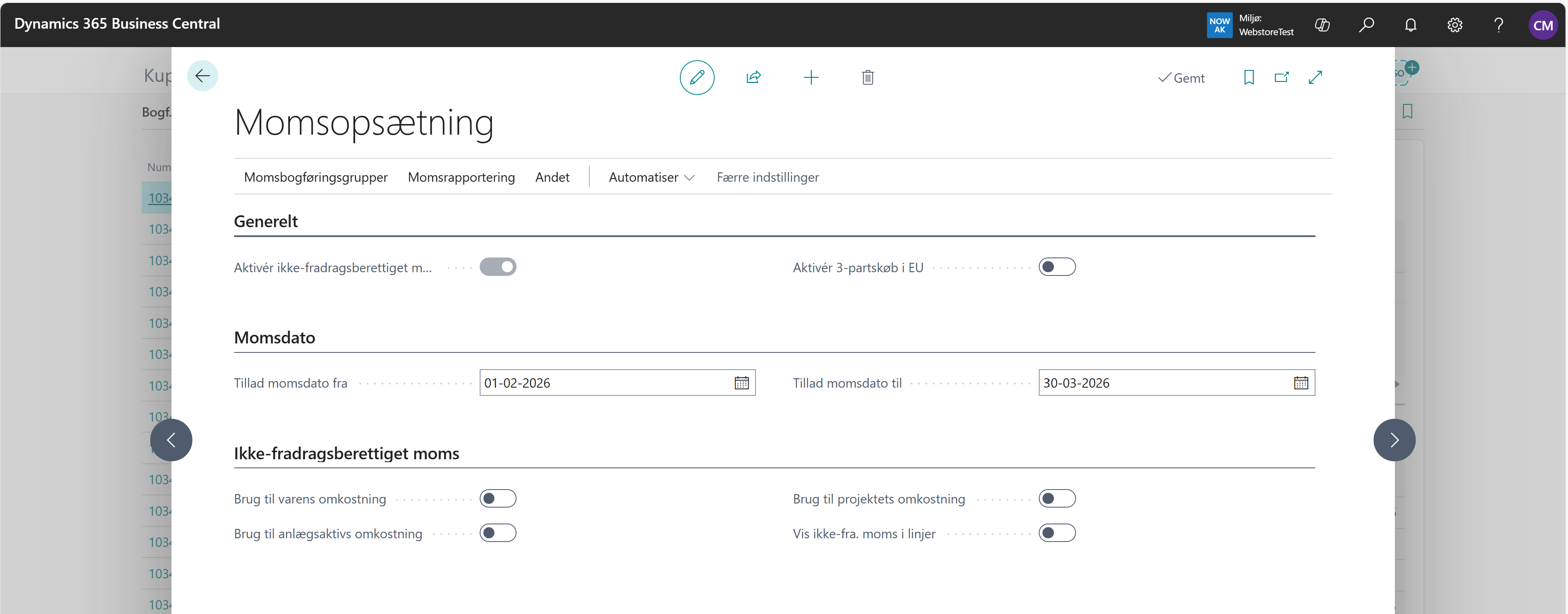1568x614 pixels.
Task: Go to next record with right chevron
Action: pyautogui.click(x=1393, y=440)
